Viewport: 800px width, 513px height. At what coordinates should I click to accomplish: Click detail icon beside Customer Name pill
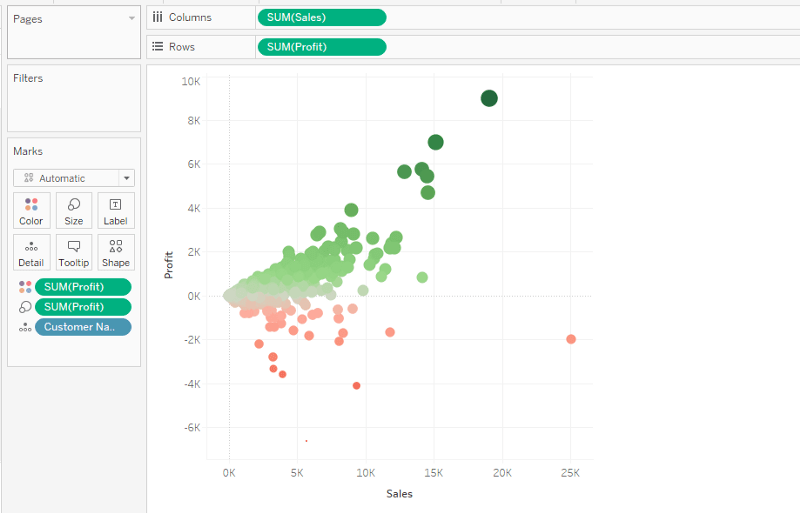[25, 327]
